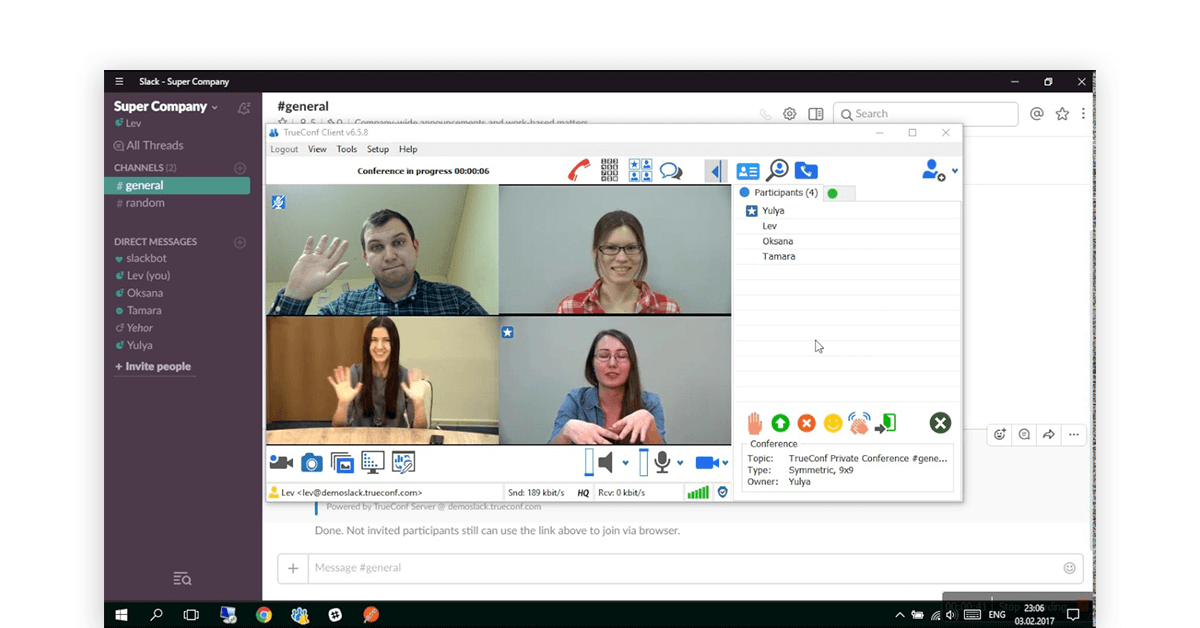
Task: Click the video tile with star badge
Action: [615, 380]
